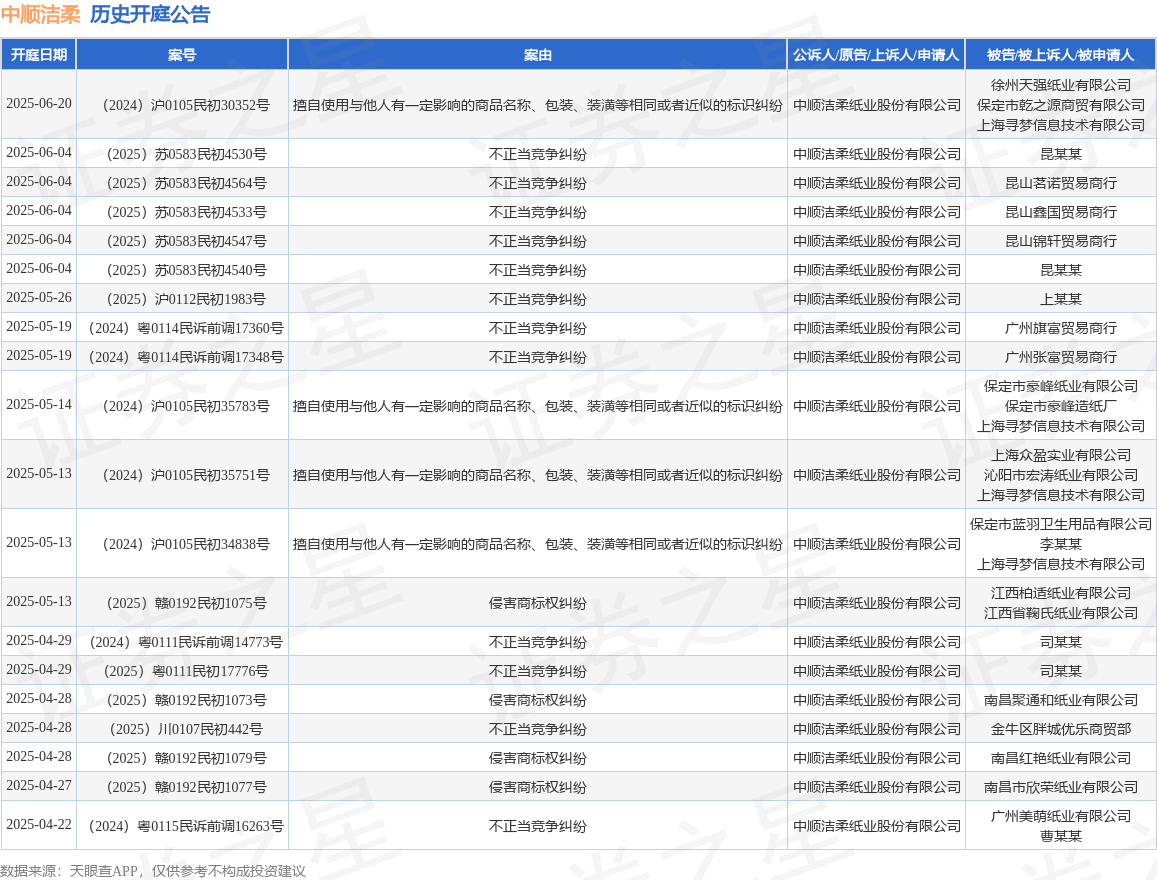This screenshot has width=1157, height=880.
Task: Select the date 2025-05-26
Action: click(x=39, y=298)
